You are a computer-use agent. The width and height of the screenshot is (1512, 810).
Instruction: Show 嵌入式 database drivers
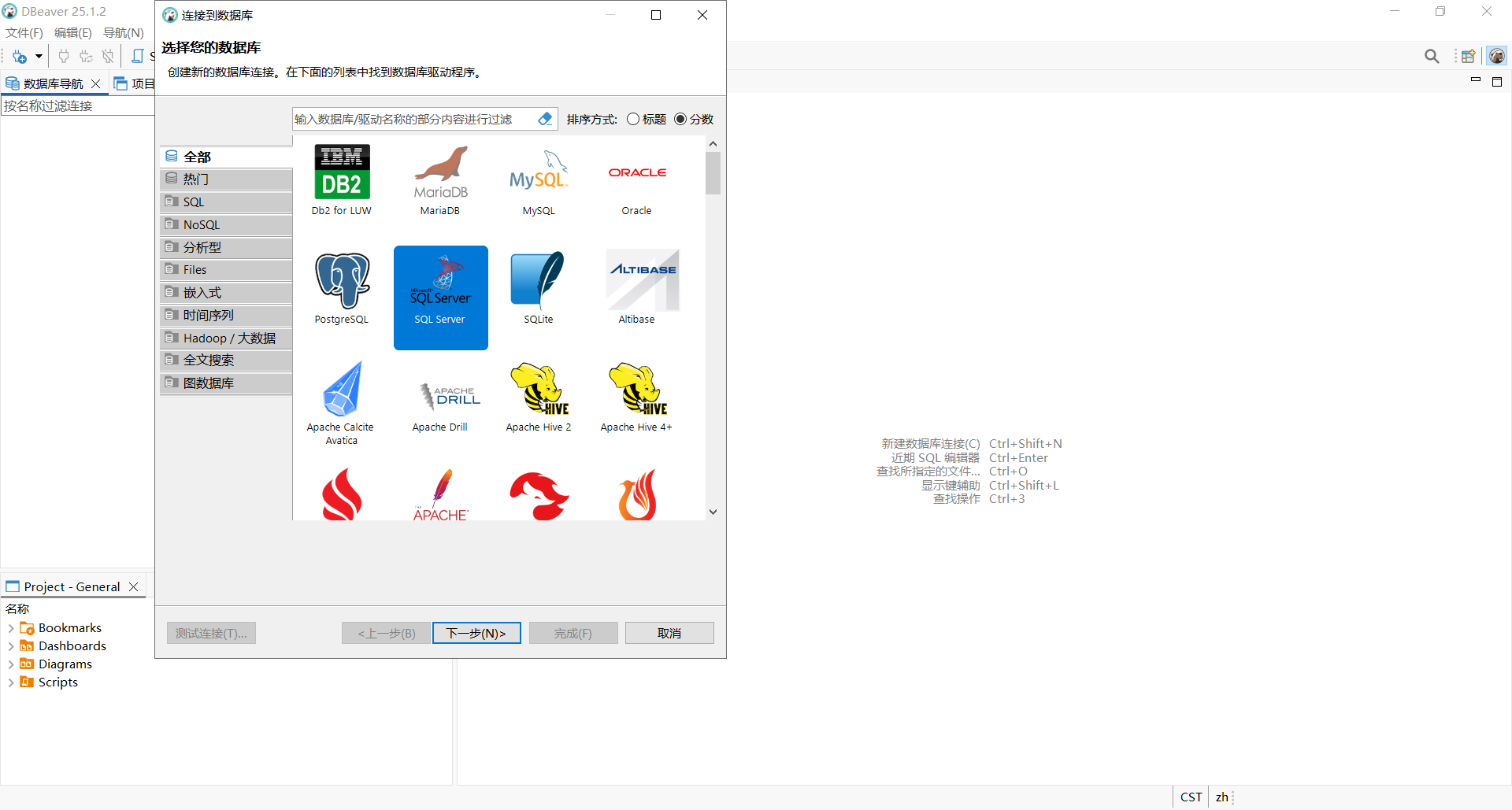click(226, 293)
